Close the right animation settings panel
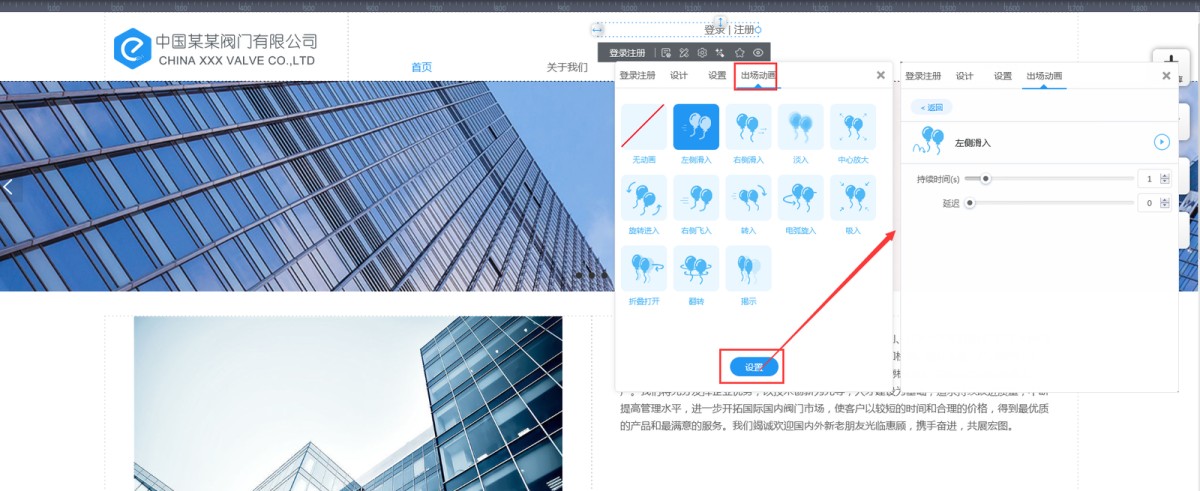 click(1166, 75)
